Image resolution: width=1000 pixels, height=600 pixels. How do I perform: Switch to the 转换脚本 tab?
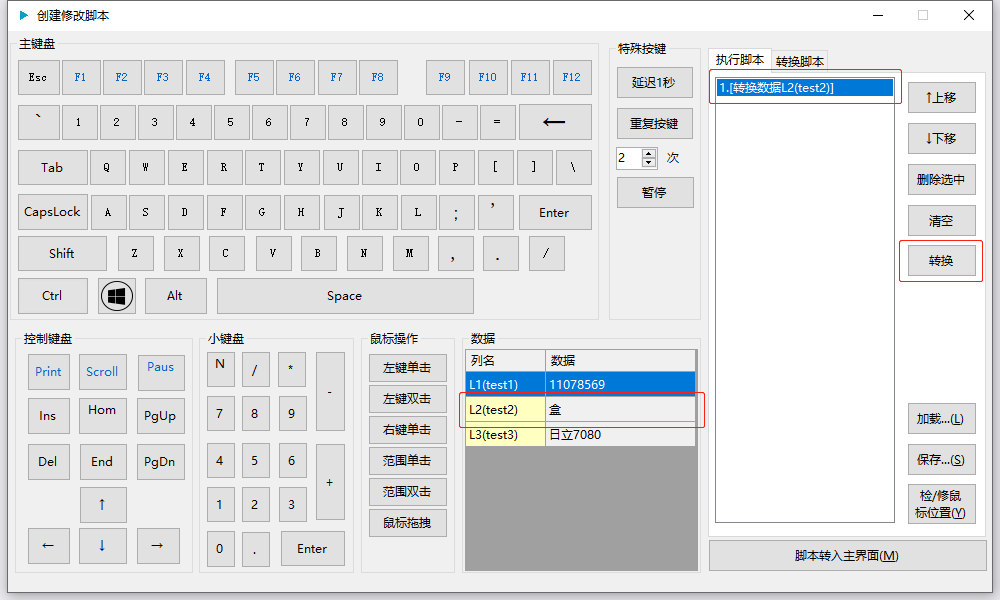800,61
